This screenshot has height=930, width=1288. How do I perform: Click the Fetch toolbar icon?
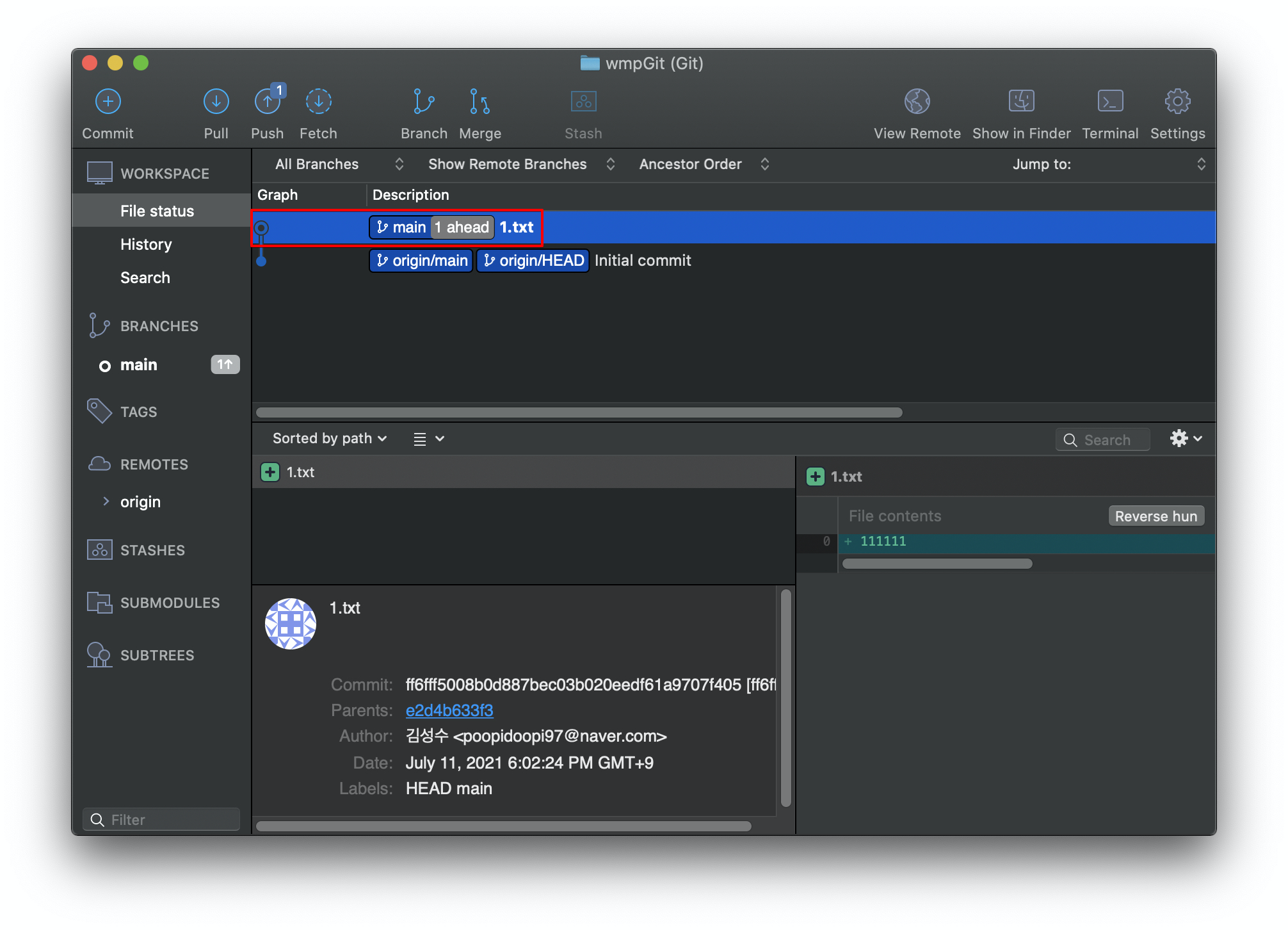coord(318,102)
